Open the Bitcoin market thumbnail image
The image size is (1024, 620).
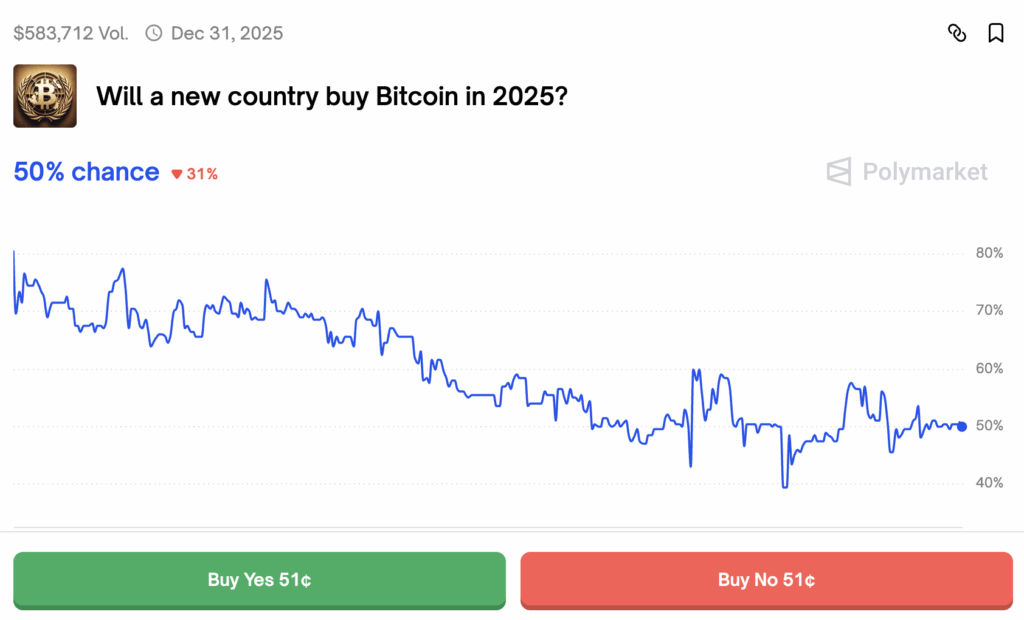(45, 96)
